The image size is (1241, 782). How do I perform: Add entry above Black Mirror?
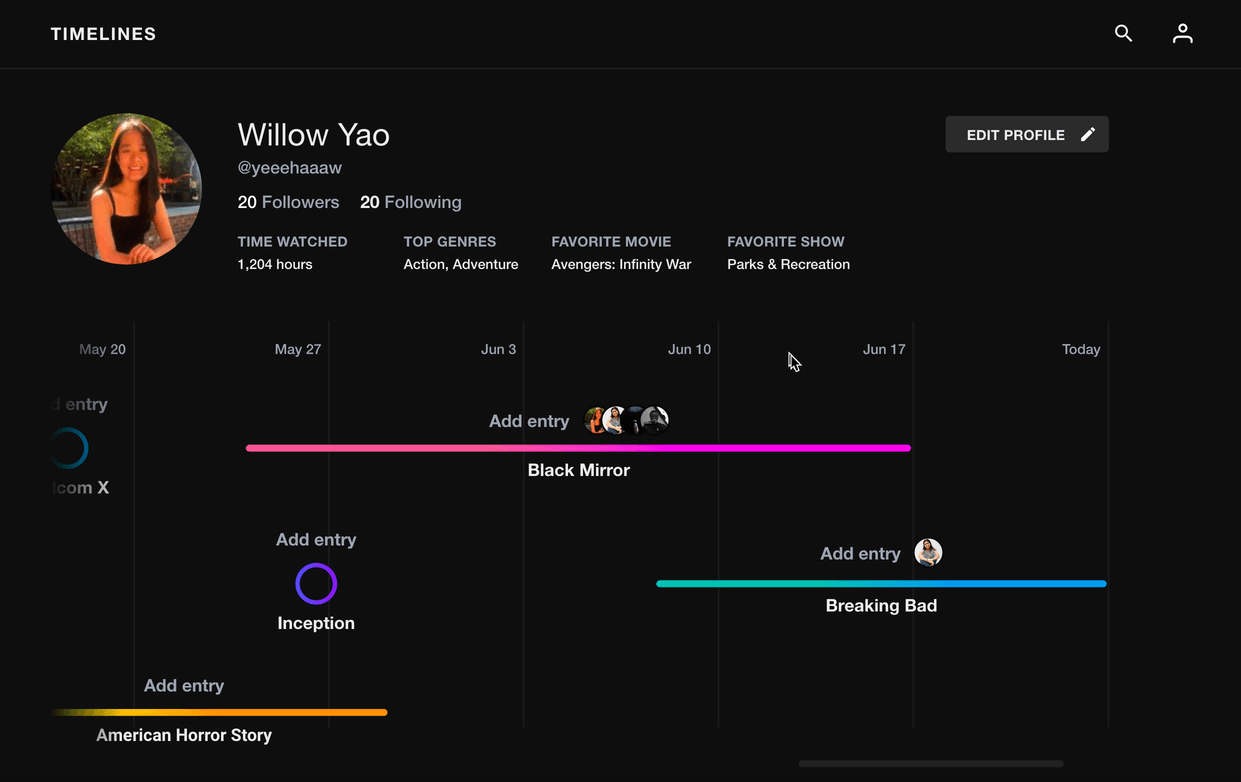tap(529, 421)
